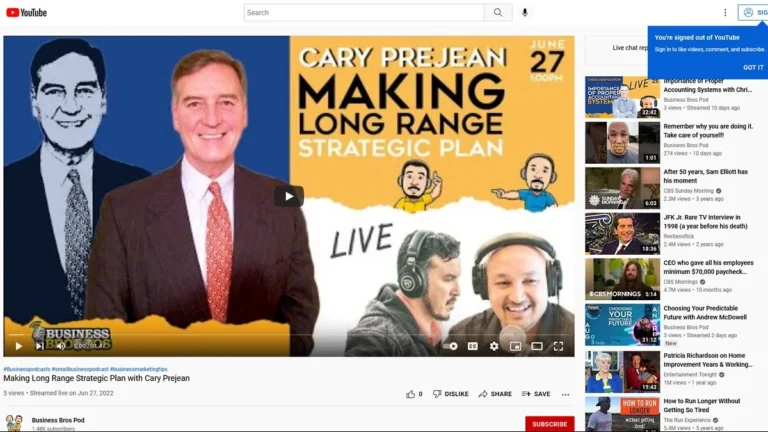Click the search magnifier button
The width and height of the screenshot is (768, 432).
[x=498, y=13]
